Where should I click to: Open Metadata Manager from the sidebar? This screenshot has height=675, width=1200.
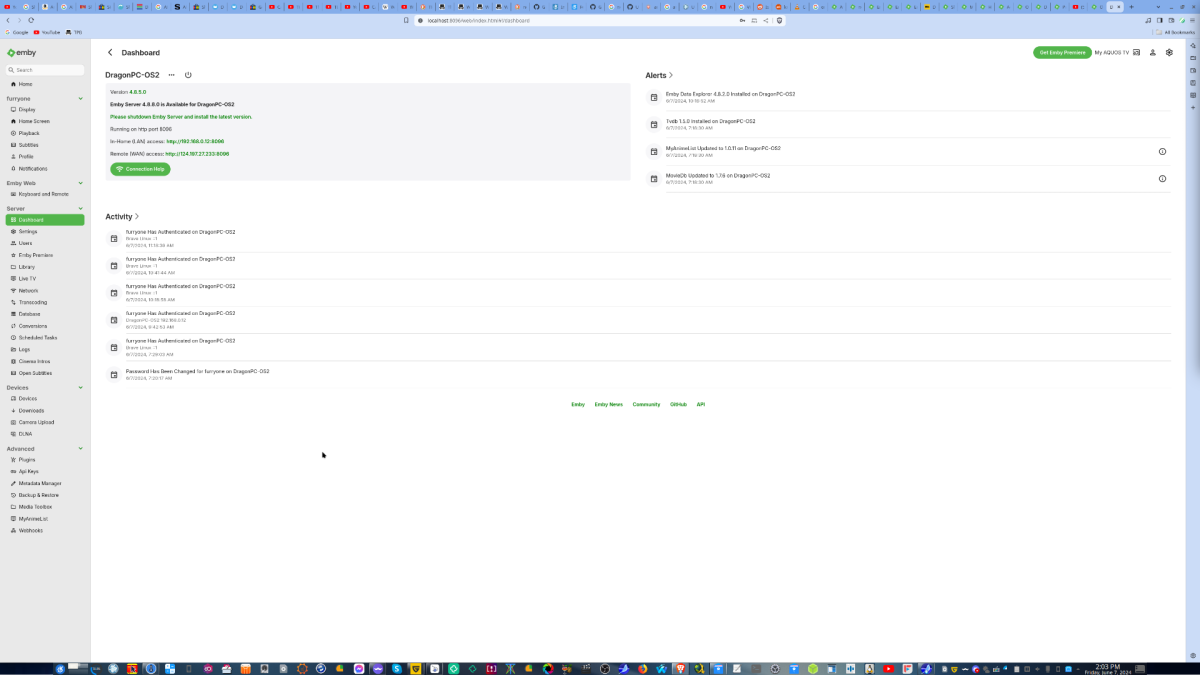pyautogui.click(x=37, y=483)
